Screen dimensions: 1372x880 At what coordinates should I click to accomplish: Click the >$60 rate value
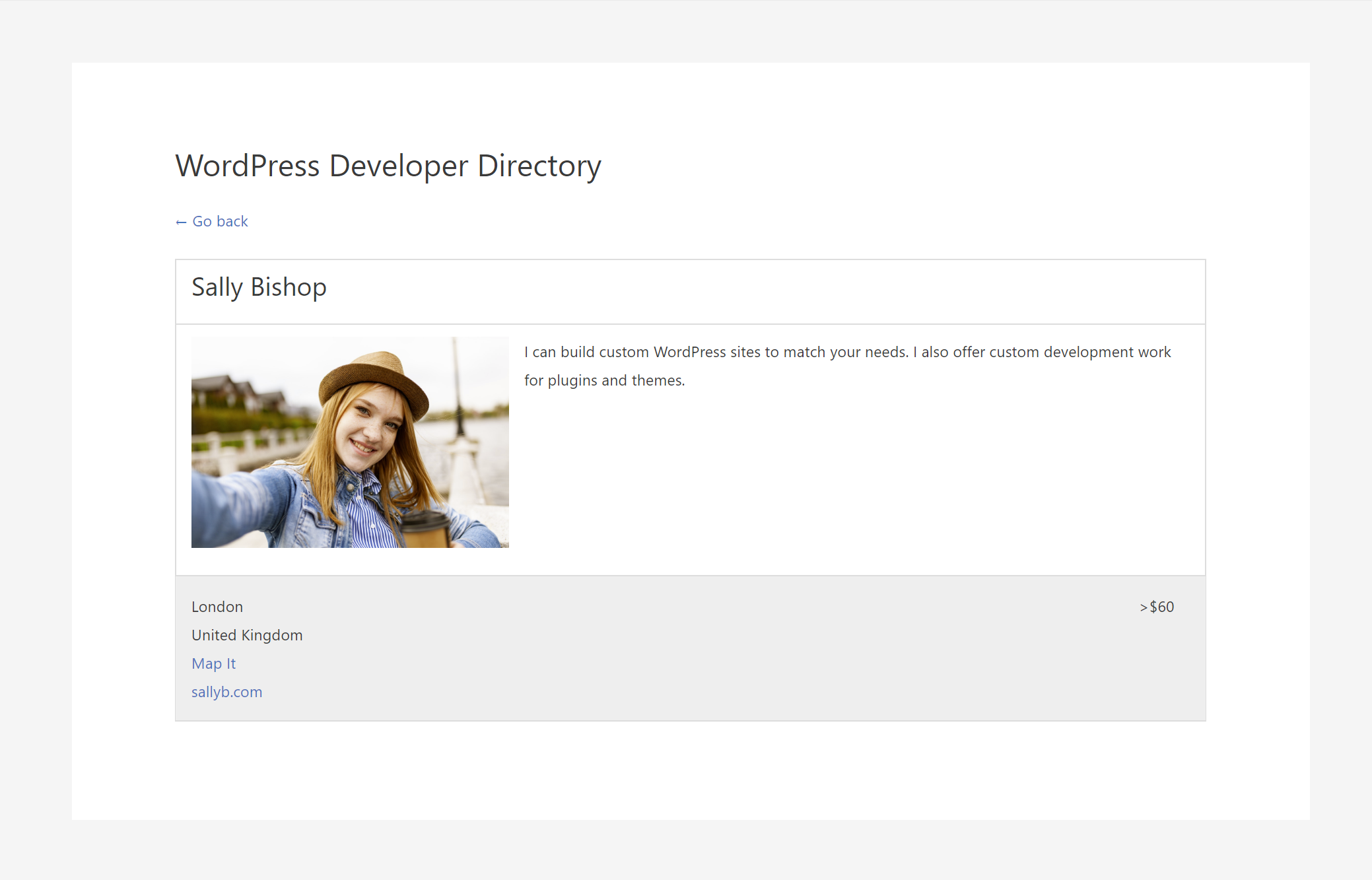pyautogui.click(x=1157, y=607)
